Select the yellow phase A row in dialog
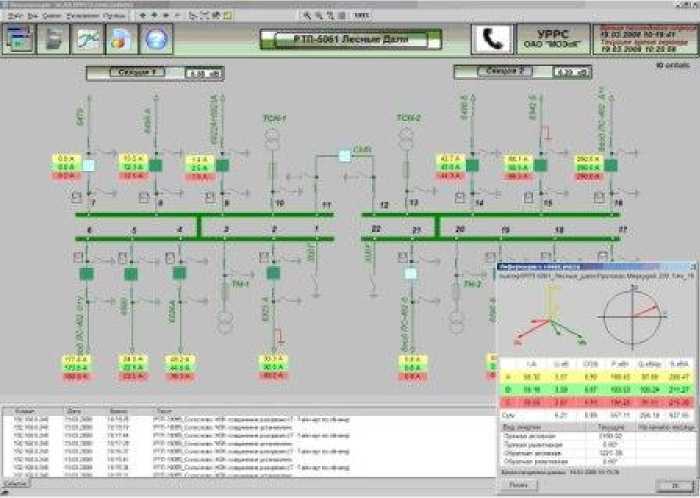The image size is (700, 498). (597, 377)
